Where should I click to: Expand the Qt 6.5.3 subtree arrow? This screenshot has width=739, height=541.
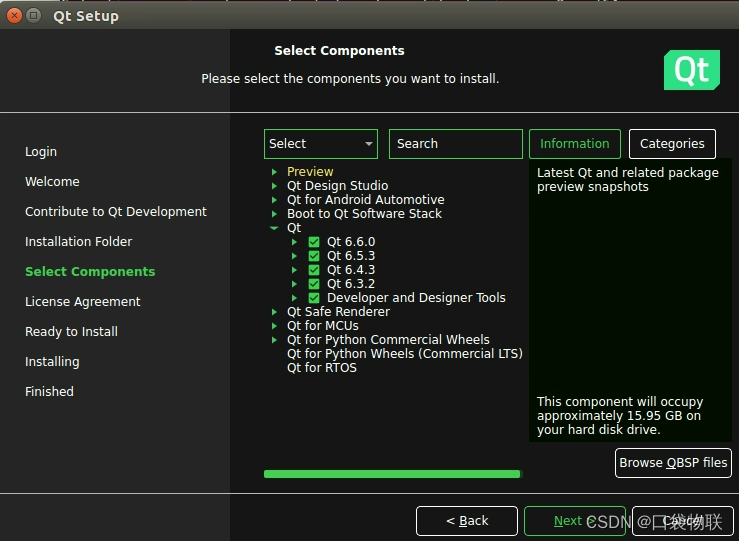pos(294,256)
